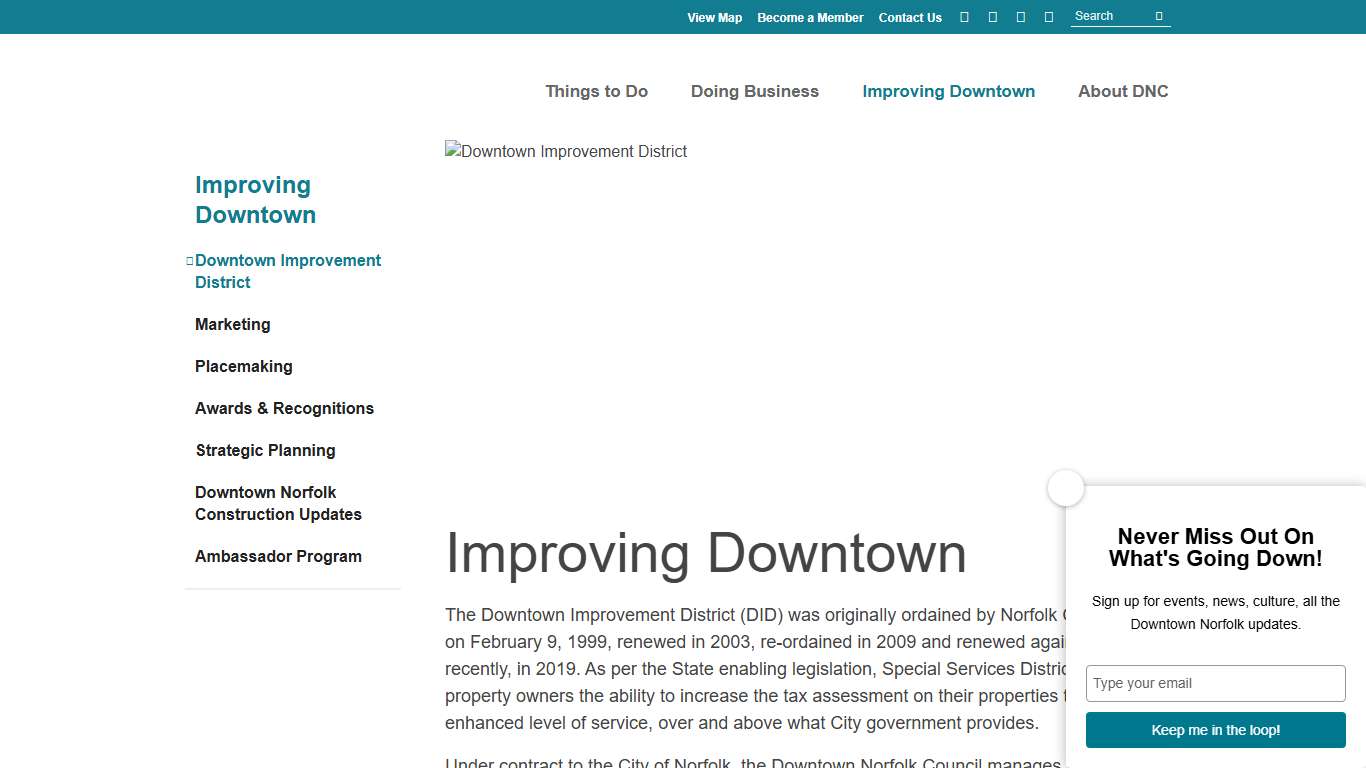Viewport: 1366px width, 768px height.
Task: Click the fourth social media icon
Action: coord(1049,16)
